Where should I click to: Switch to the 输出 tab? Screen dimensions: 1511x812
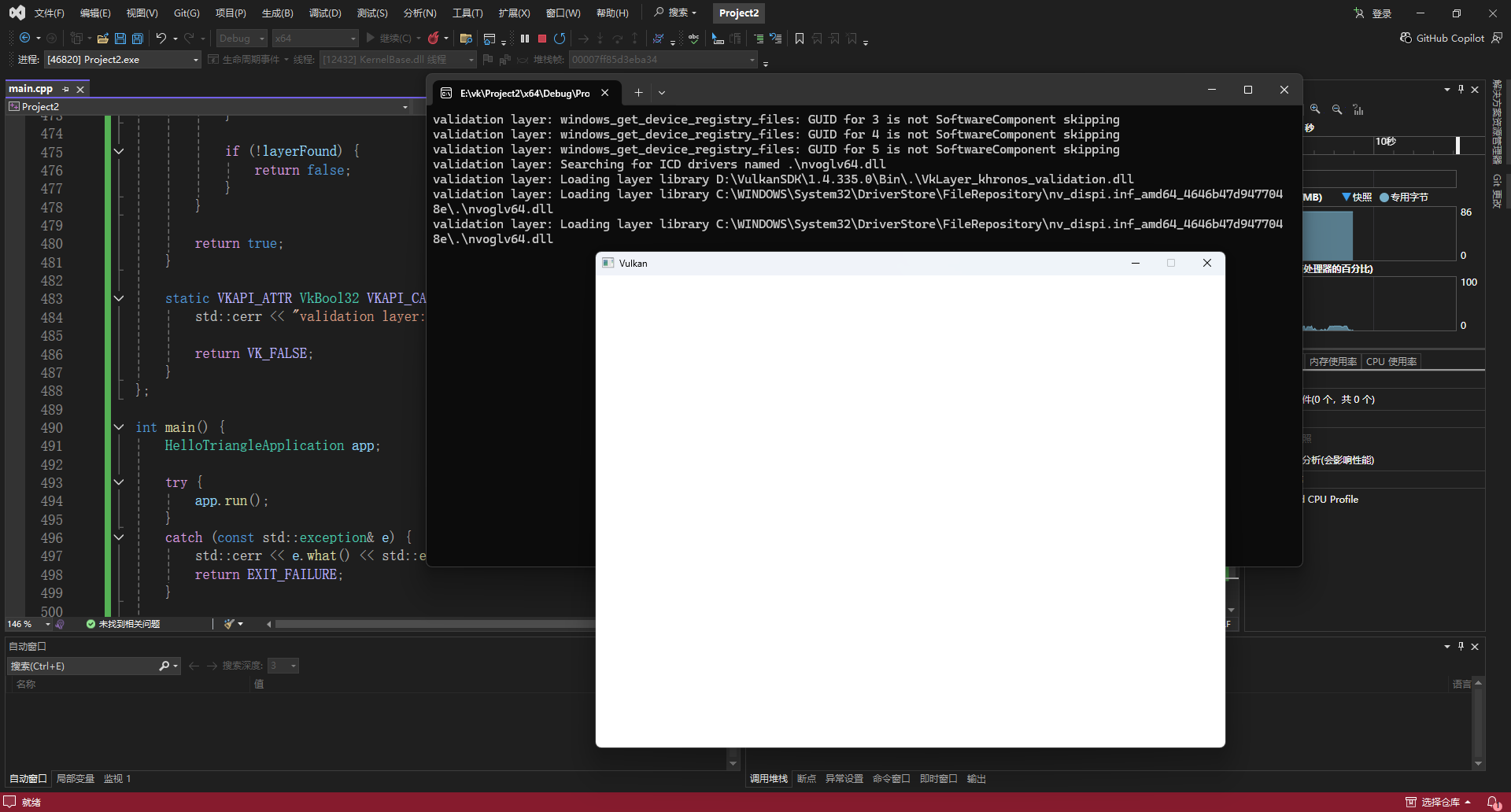point(977,778)
